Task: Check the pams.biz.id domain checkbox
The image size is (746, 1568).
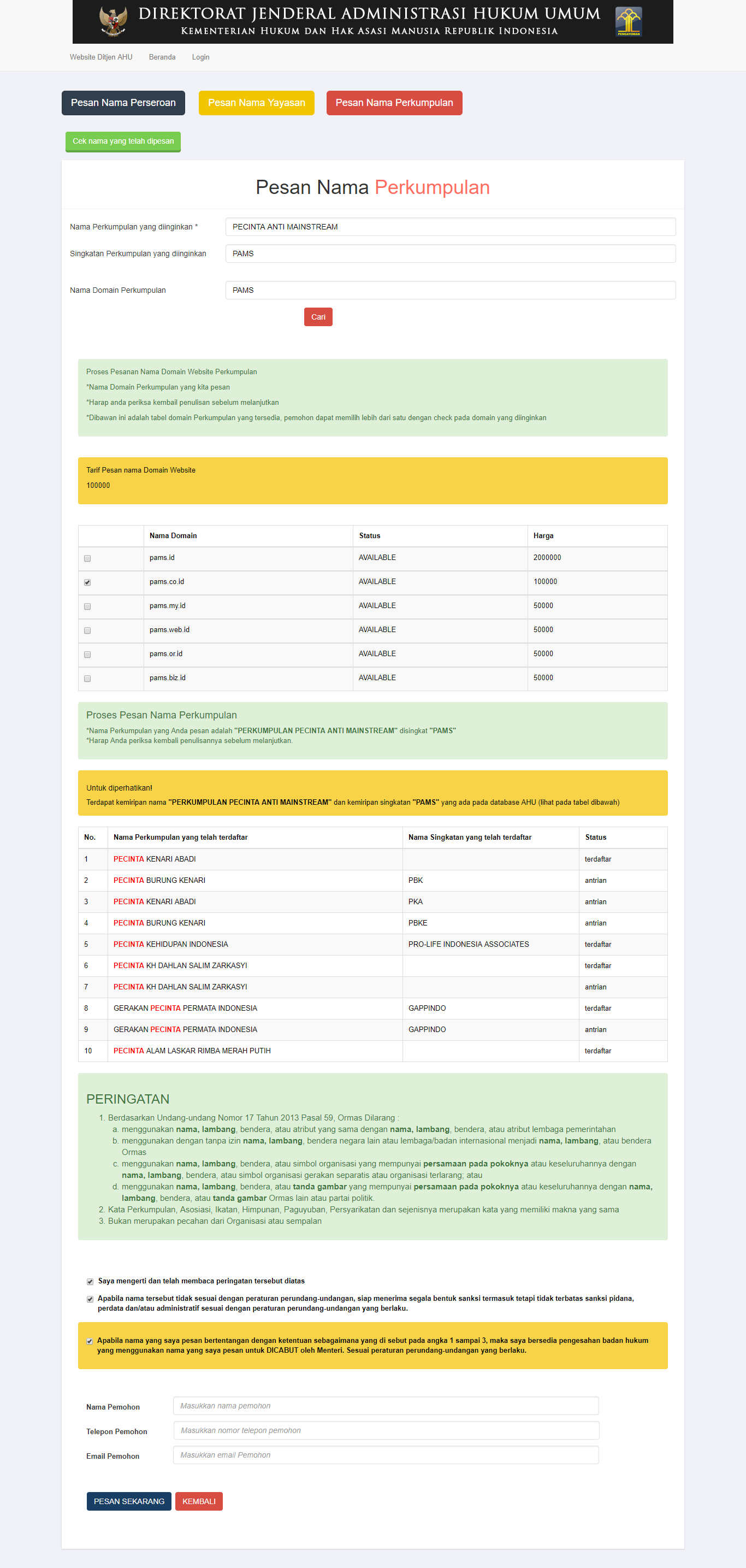Action: [x=87, y=678]
